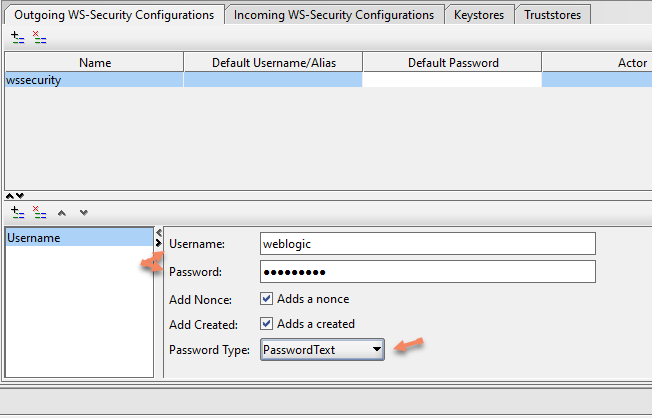The width and height of the screenshot is (652, 418).
Task: Open the Truststores tab
Action: [x=555, y=15]
